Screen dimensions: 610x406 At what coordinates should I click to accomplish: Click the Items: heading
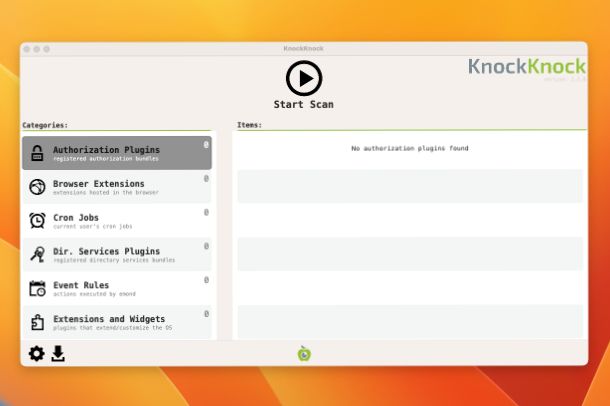click(249, 125)
